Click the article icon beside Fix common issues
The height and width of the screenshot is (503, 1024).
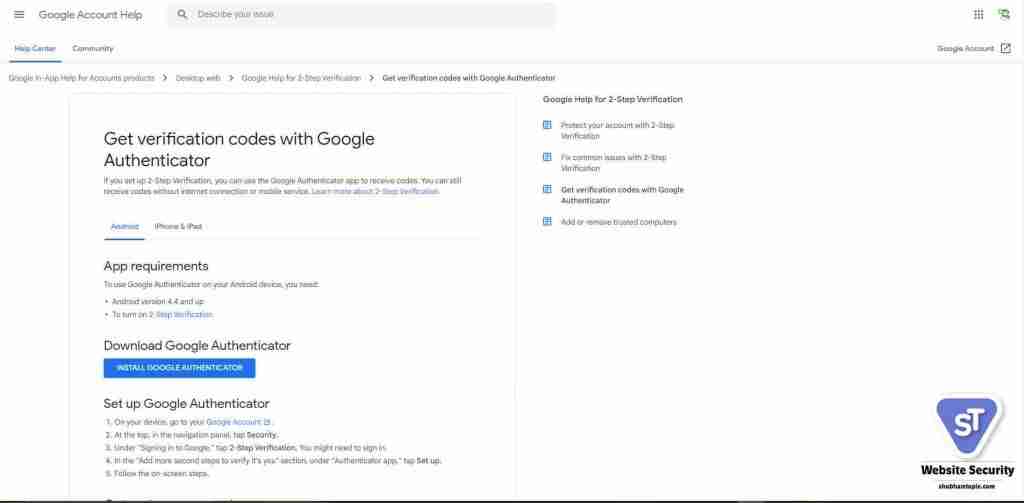click(x=547, y=157)
